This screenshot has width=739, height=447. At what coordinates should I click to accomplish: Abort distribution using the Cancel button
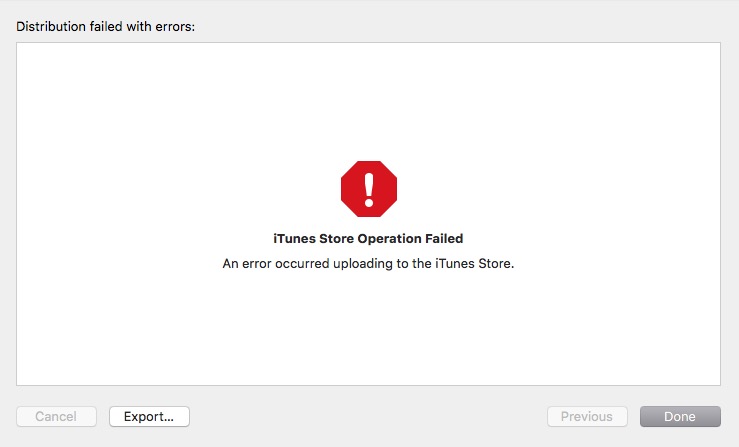[x=57, y=416]
